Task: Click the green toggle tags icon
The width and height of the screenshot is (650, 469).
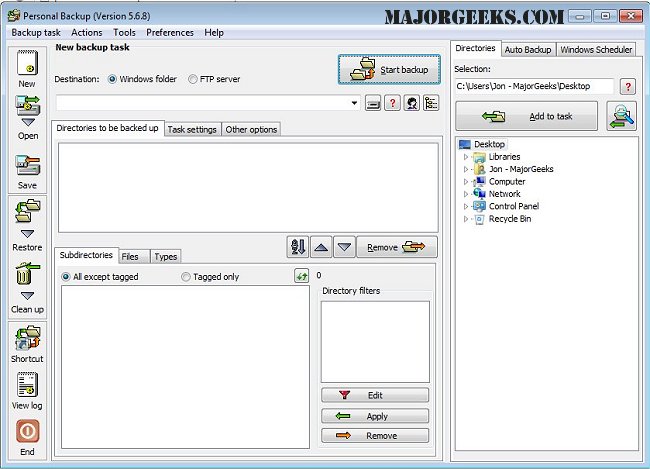Action: pyautogui.click(x=301, y=276)
